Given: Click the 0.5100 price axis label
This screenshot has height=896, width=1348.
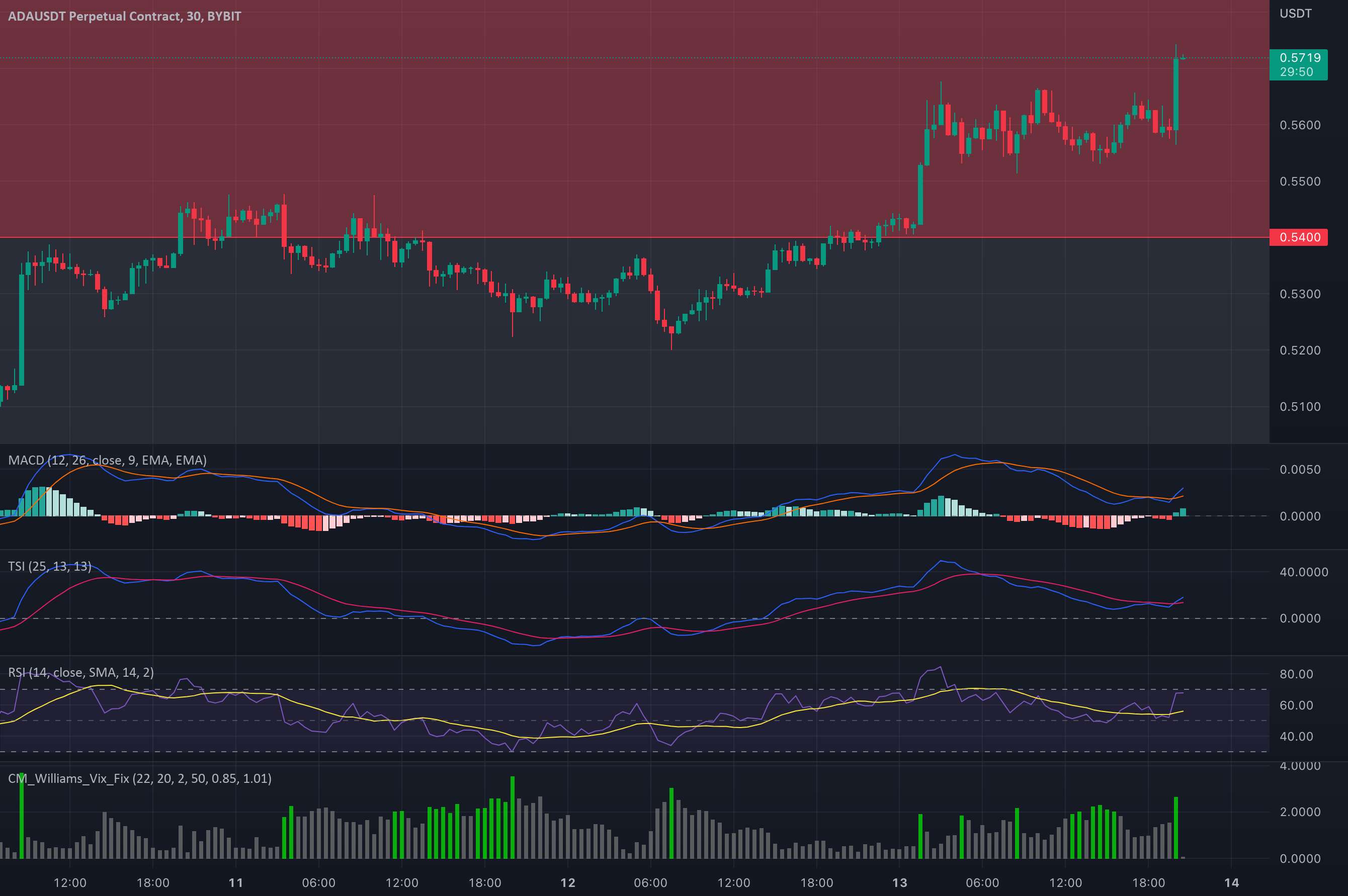Looking at the screenshot, I should pos(1300,407).
